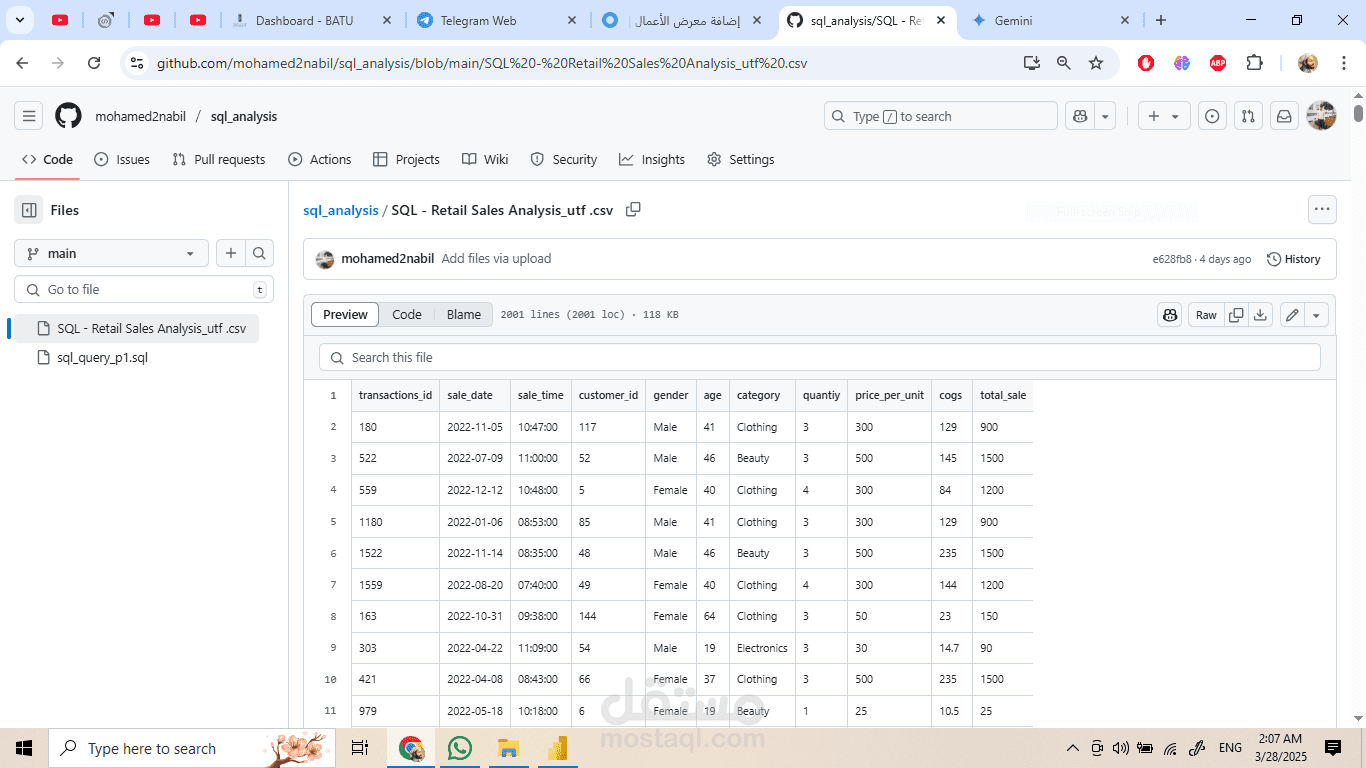Image resolution: width=1366 pixels, height=768 pixels.
Task: View file History
Action: (1294, 259)
